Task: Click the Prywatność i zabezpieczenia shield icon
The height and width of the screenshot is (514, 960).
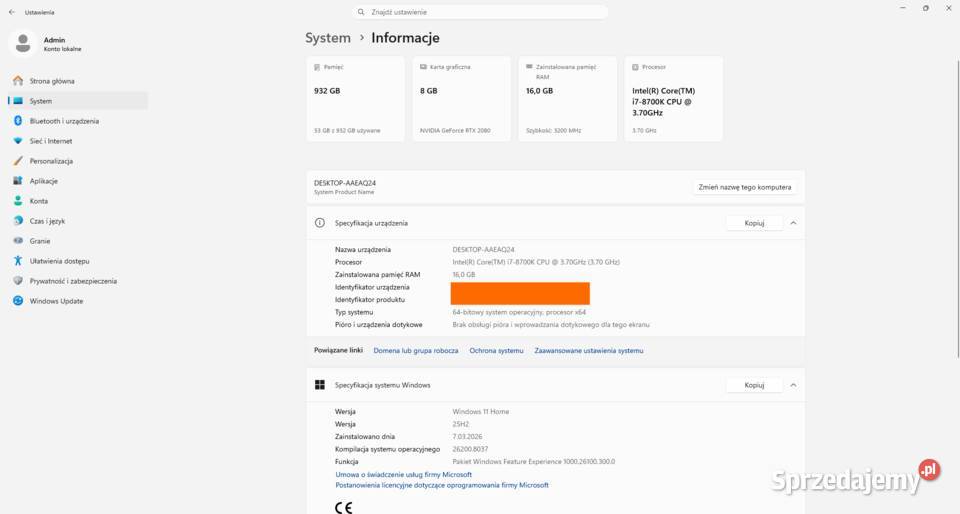Action: (18, 281)
